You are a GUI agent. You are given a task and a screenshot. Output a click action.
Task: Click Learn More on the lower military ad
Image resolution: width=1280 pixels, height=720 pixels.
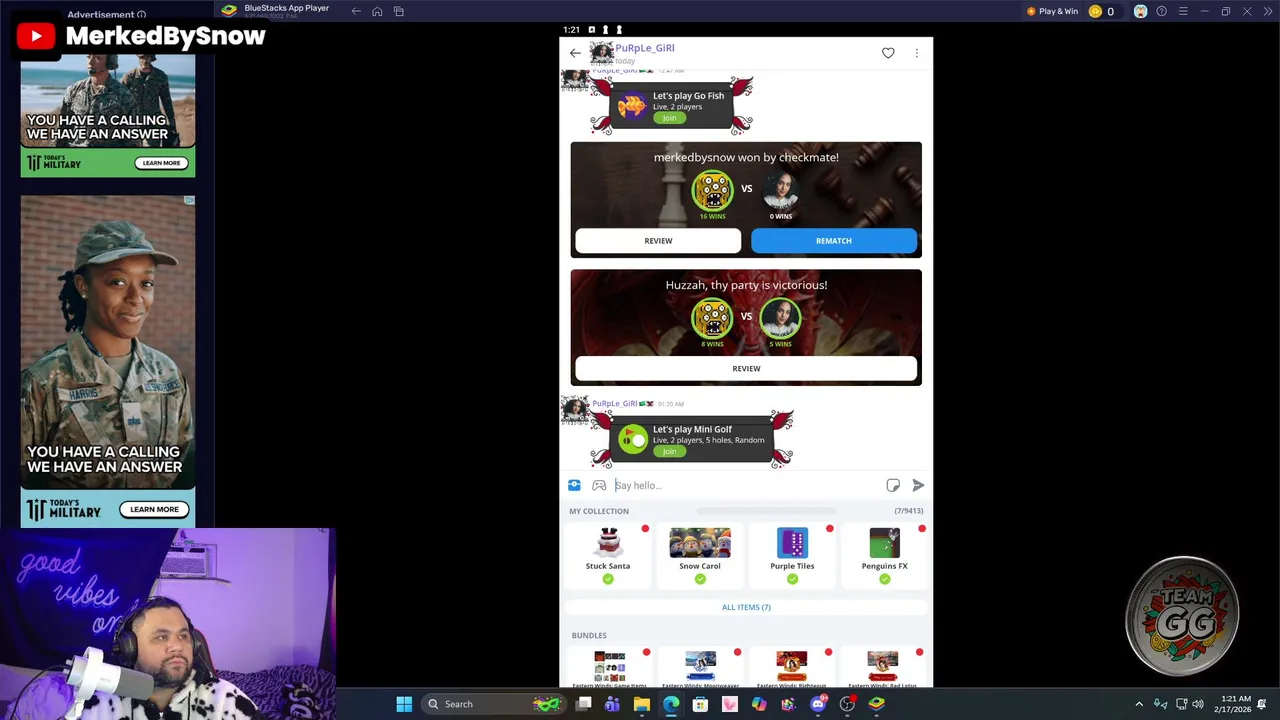tap(154, 509)
